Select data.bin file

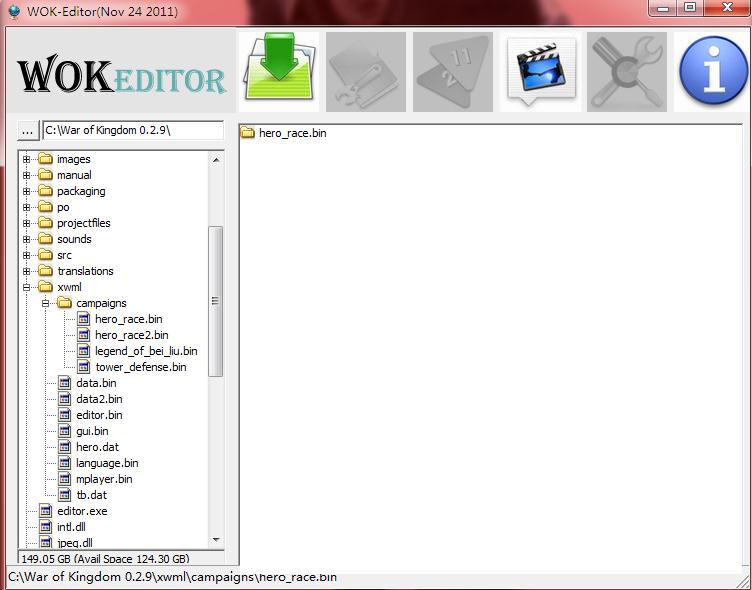pos(96,383)
